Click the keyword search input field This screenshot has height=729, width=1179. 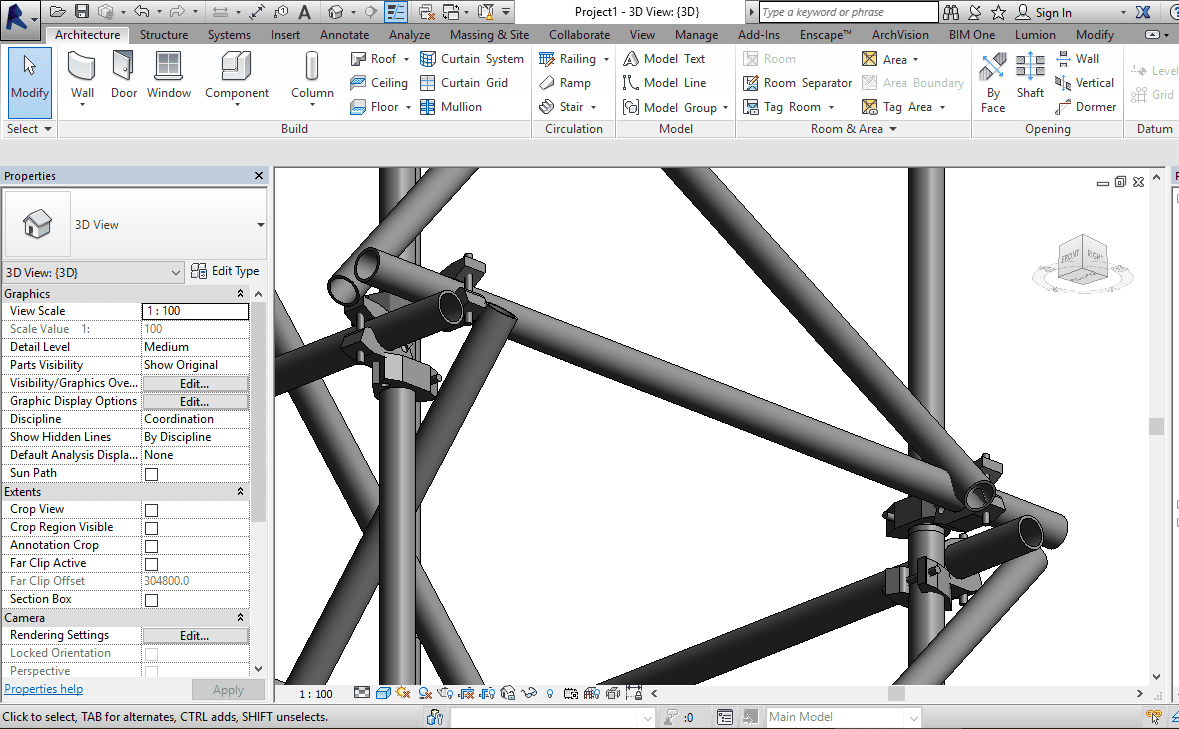pos(848,12)
